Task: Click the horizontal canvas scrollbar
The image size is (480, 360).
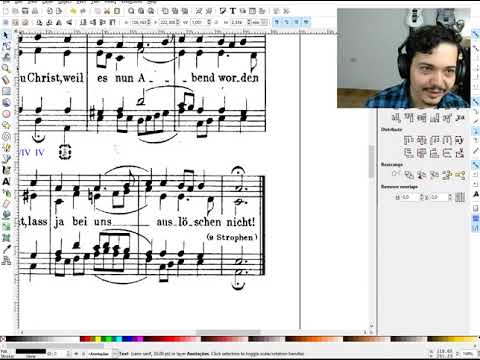Action: [228, 333]
